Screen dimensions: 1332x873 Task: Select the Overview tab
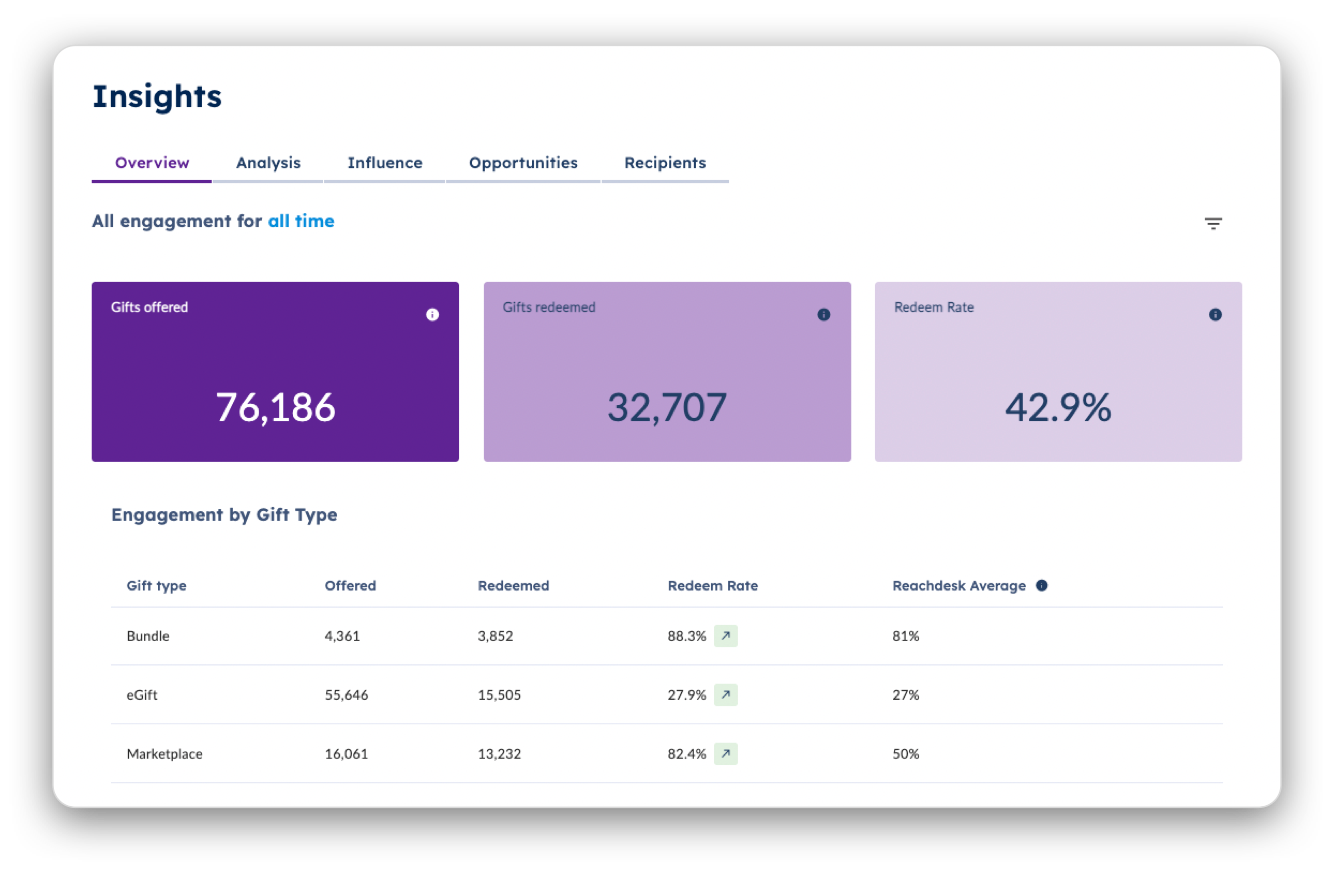coord(152,163)
